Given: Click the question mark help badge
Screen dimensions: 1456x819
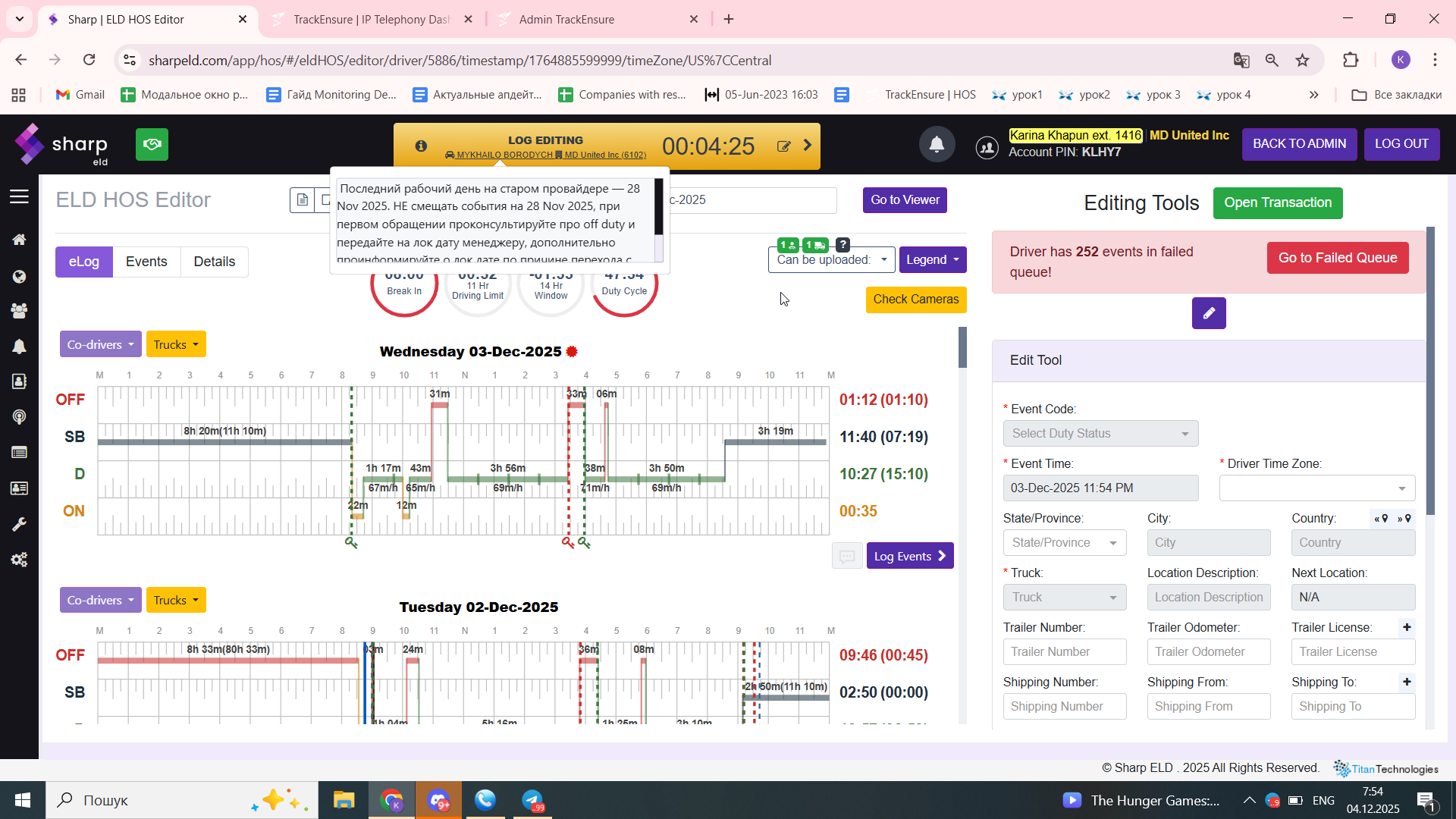Looking at the screenshot, I should [843, 244].
